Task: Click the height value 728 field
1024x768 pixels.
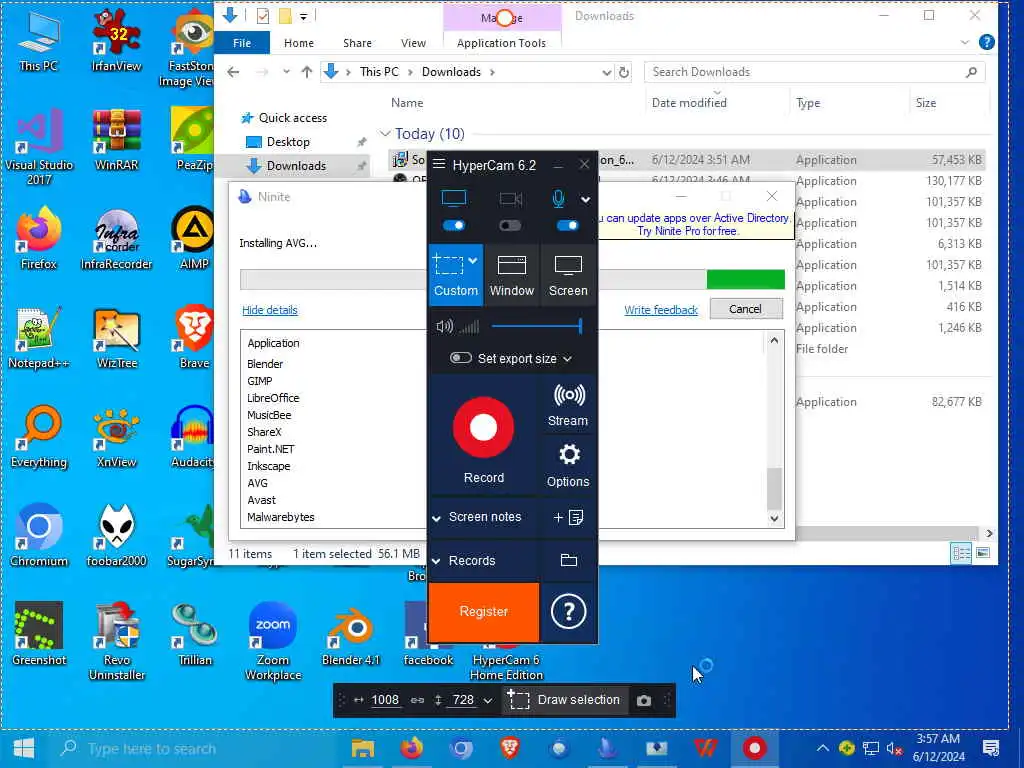Action: [463, 700]
